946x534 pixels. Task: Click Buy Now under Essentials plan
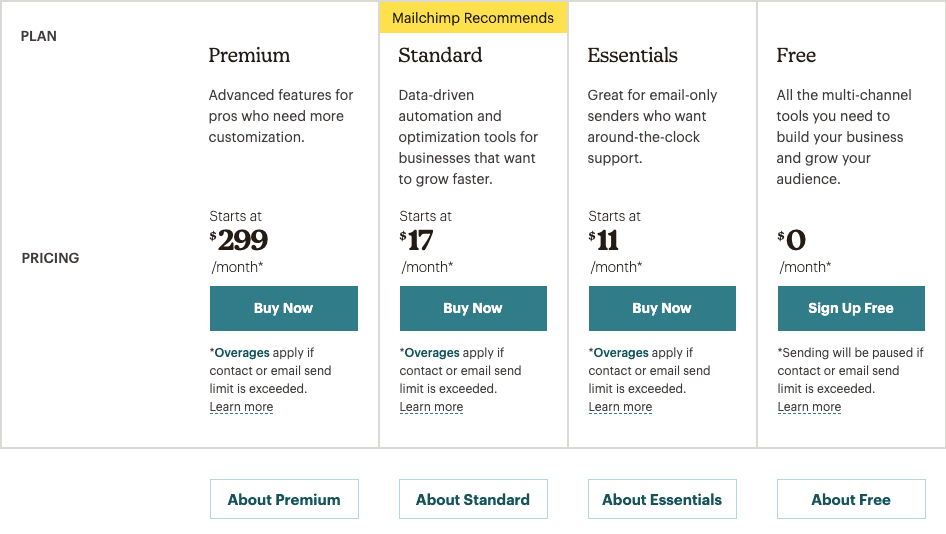click(x=662, y=308)
